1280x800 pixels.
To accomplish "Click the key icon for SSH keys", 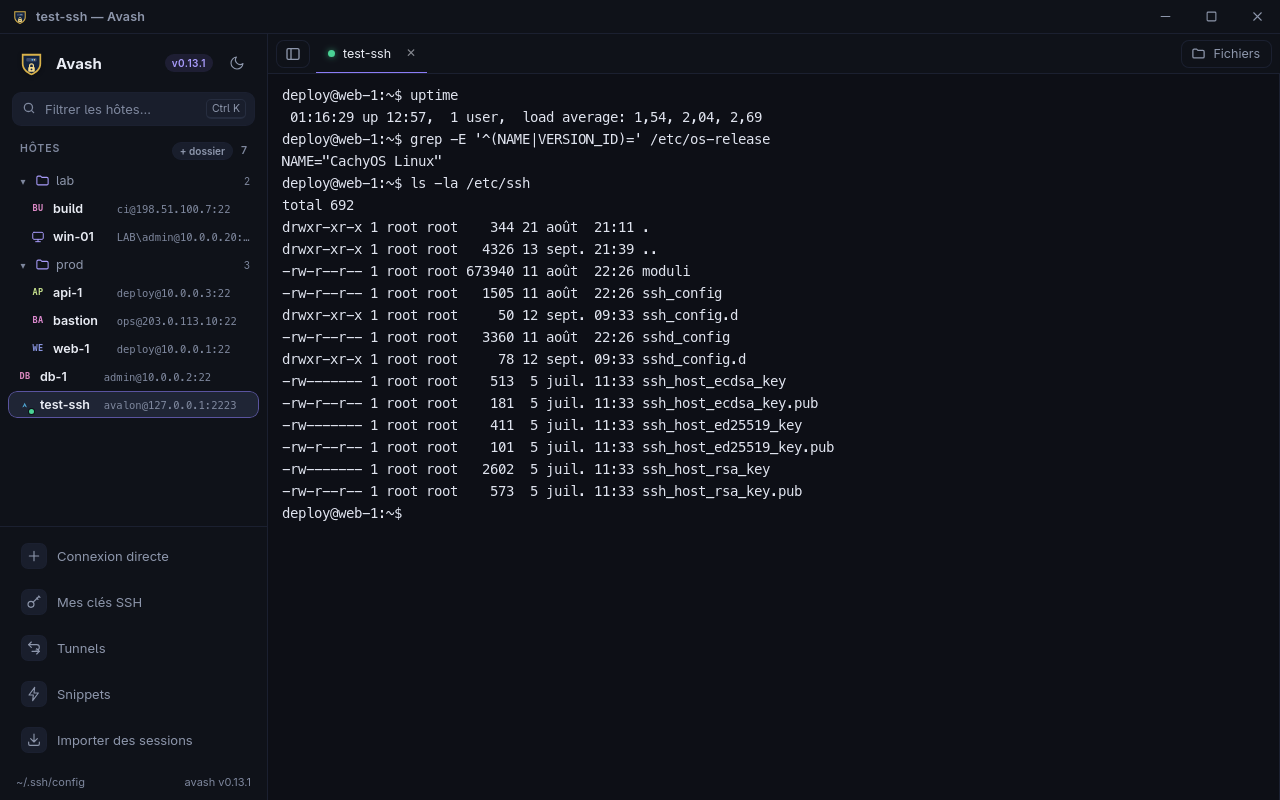I will point(34,602).
